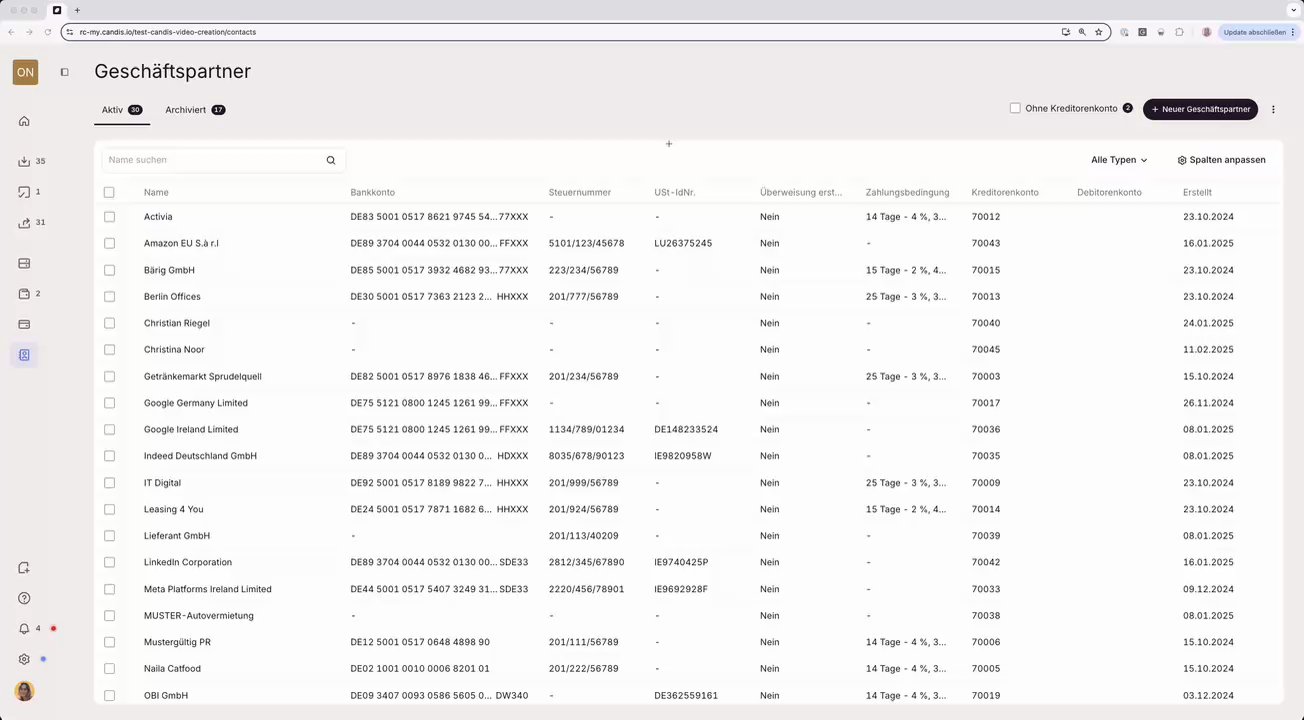Toggle the Ohne Kreditorenkonto checkbox

coord(1015,108)
